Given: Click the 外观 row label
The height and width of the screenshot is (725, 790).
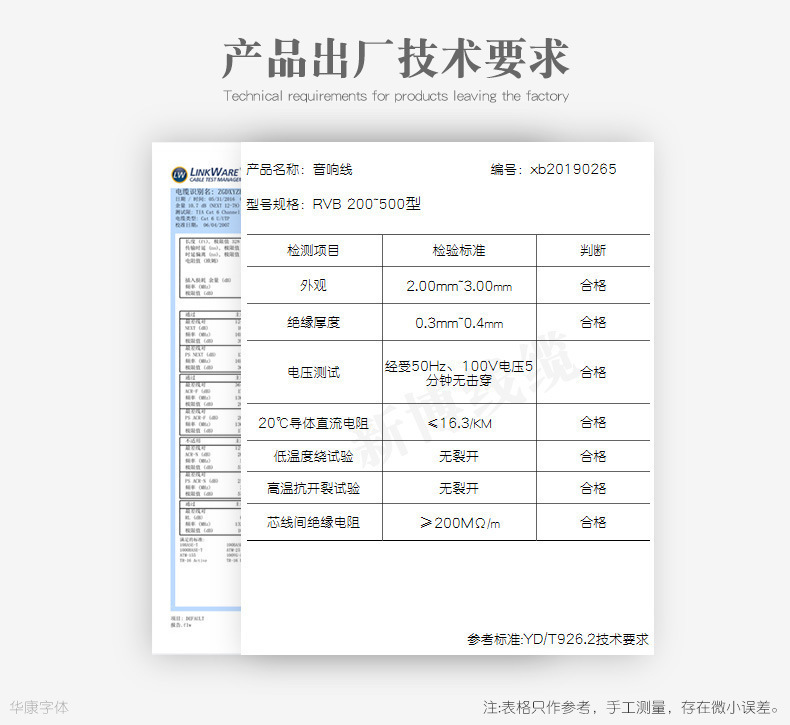Looking at the screenshot, I should tap(313, 286).
